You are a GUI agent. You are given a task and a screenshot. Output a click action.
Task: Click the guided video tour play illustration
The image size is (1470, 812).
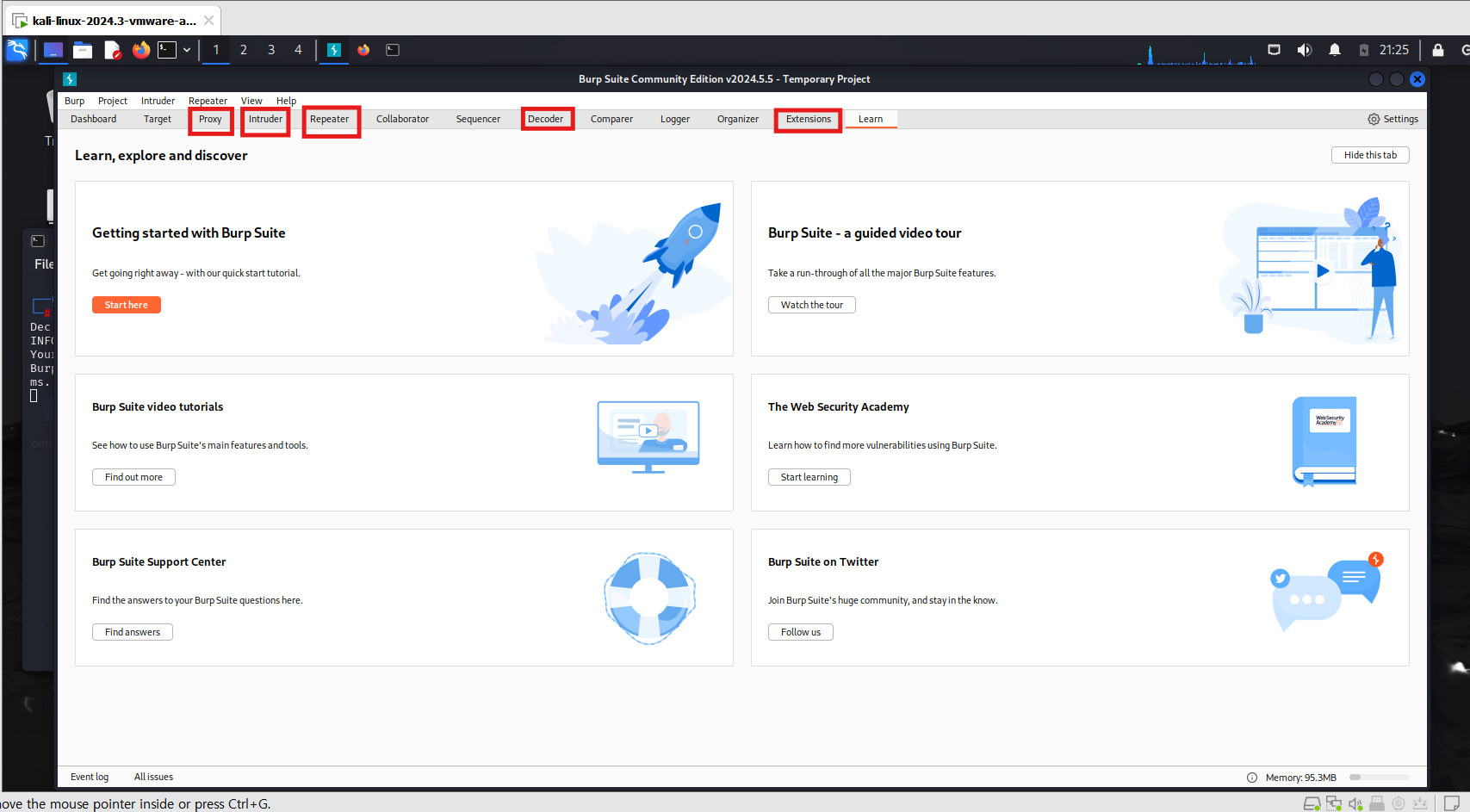pos(1310,270)
